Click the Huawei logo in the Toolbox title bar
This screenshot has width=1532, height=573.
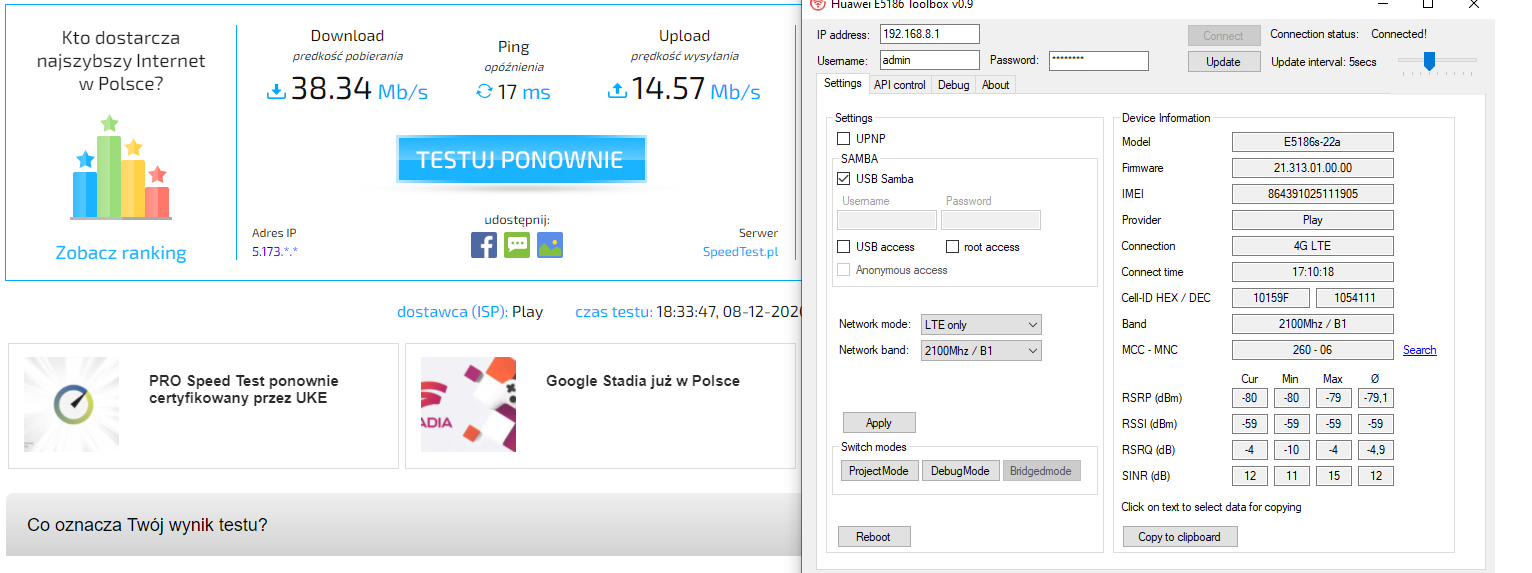coord(817,4)
